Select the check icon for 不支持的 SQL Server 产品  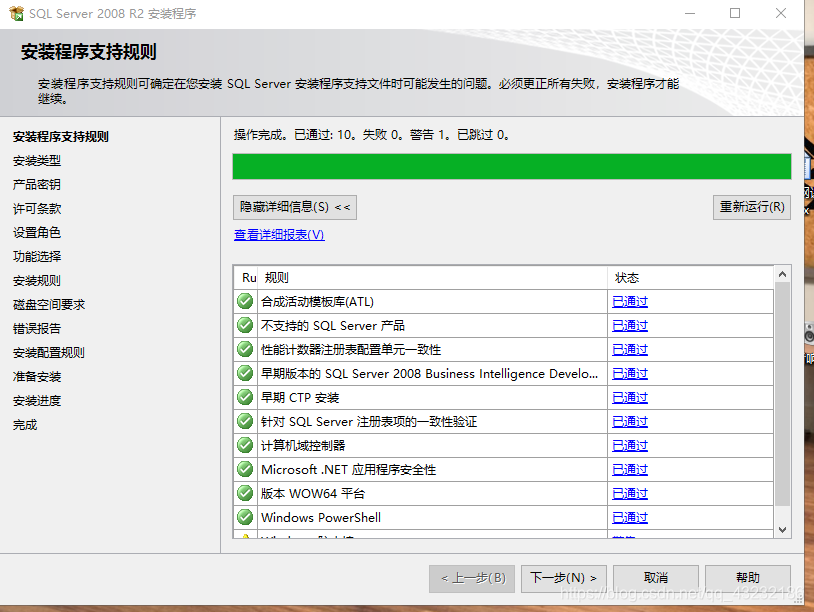click(x=244, y=325)
